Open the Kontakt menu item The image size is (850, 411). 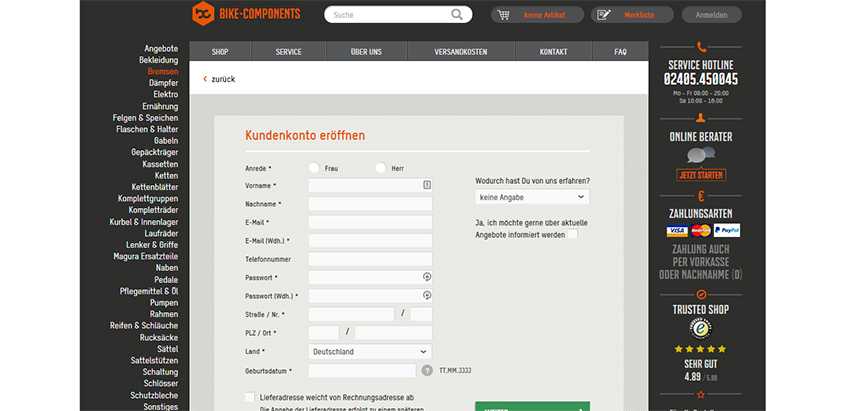553,52
